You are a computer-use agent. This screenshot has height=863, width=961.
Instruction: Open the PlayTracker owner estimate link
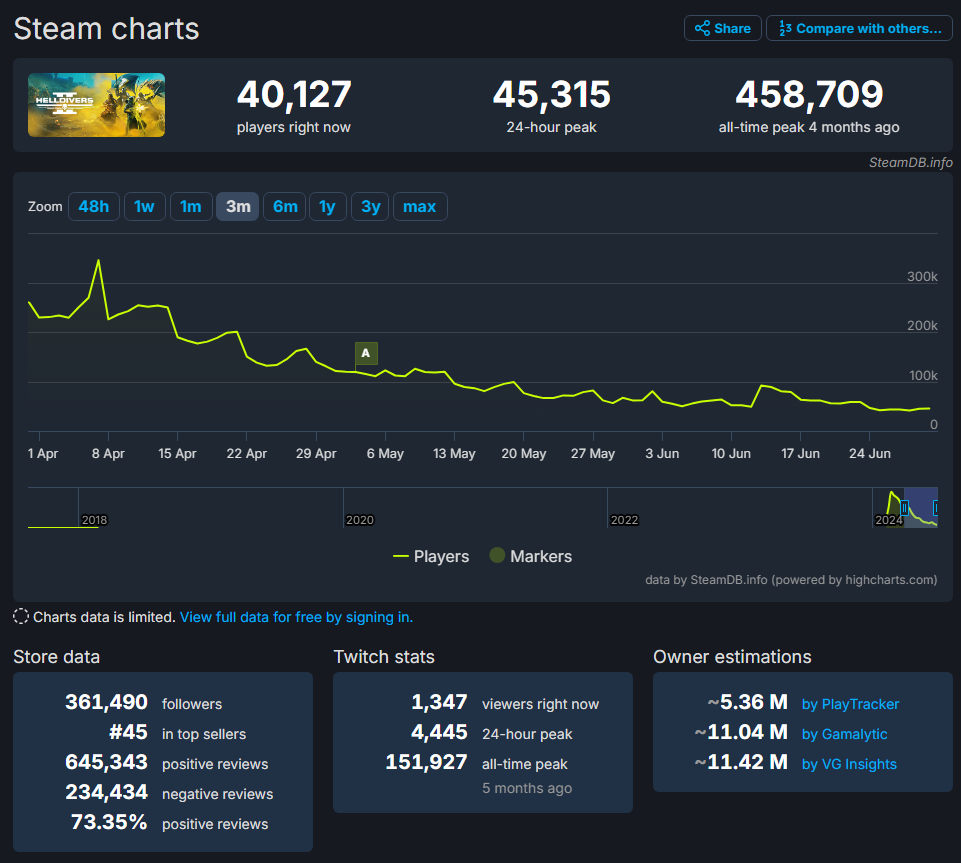[x=850, y=704]
